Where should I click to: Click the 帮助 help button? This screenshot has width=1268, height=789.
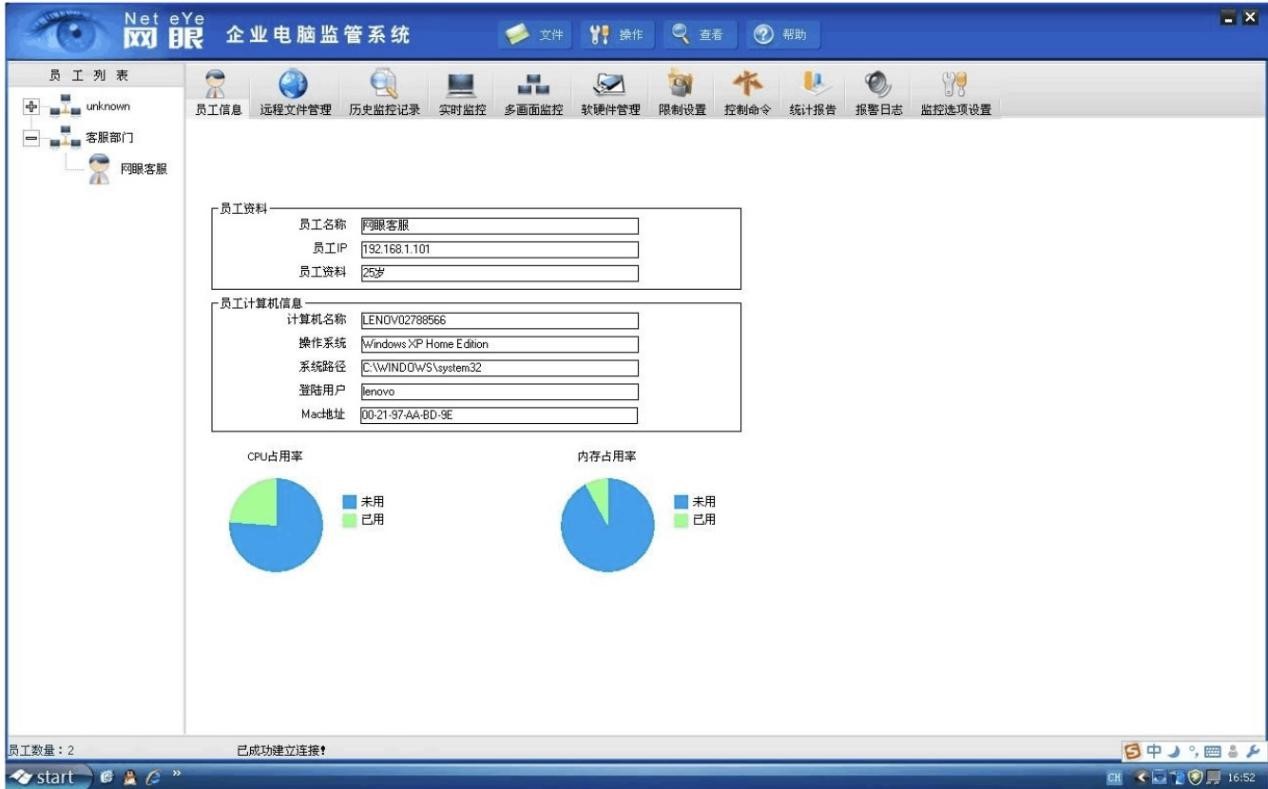click(780, 35)
